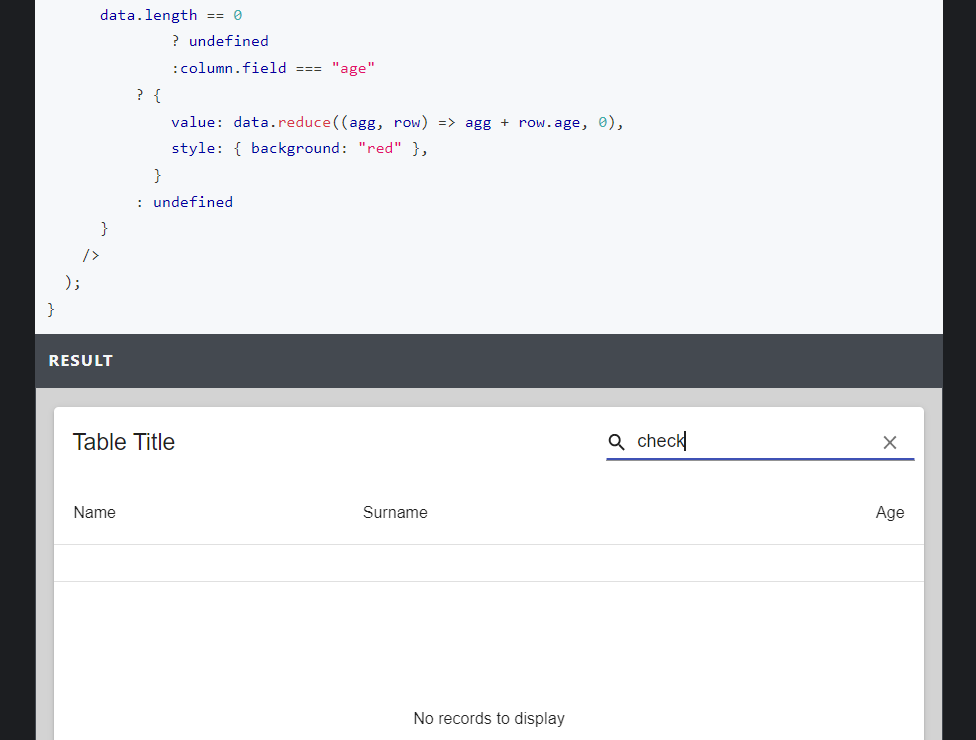Sort the table by the Surname column
The height and width of the screenshot is (740, 976).
tap(395, 512)
